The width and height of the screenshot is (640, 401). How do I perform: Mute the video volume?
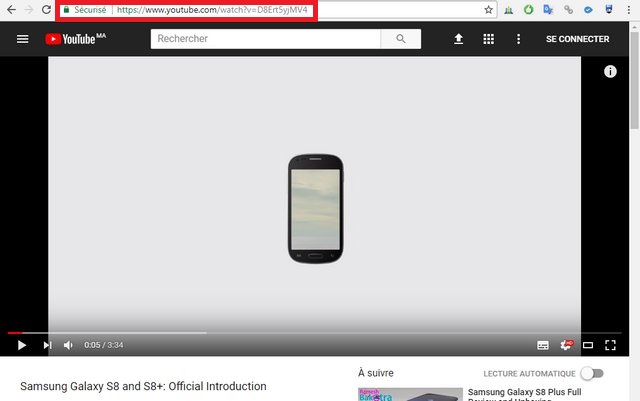coord(68,345)
